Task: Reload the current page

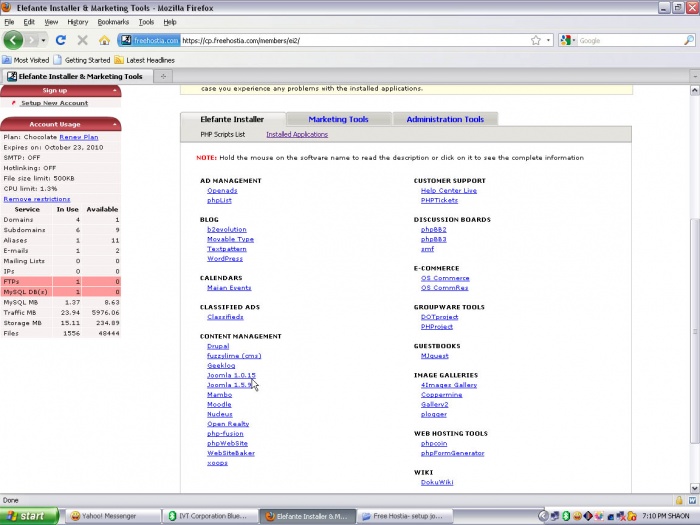Action: click(x=61, y=40)
